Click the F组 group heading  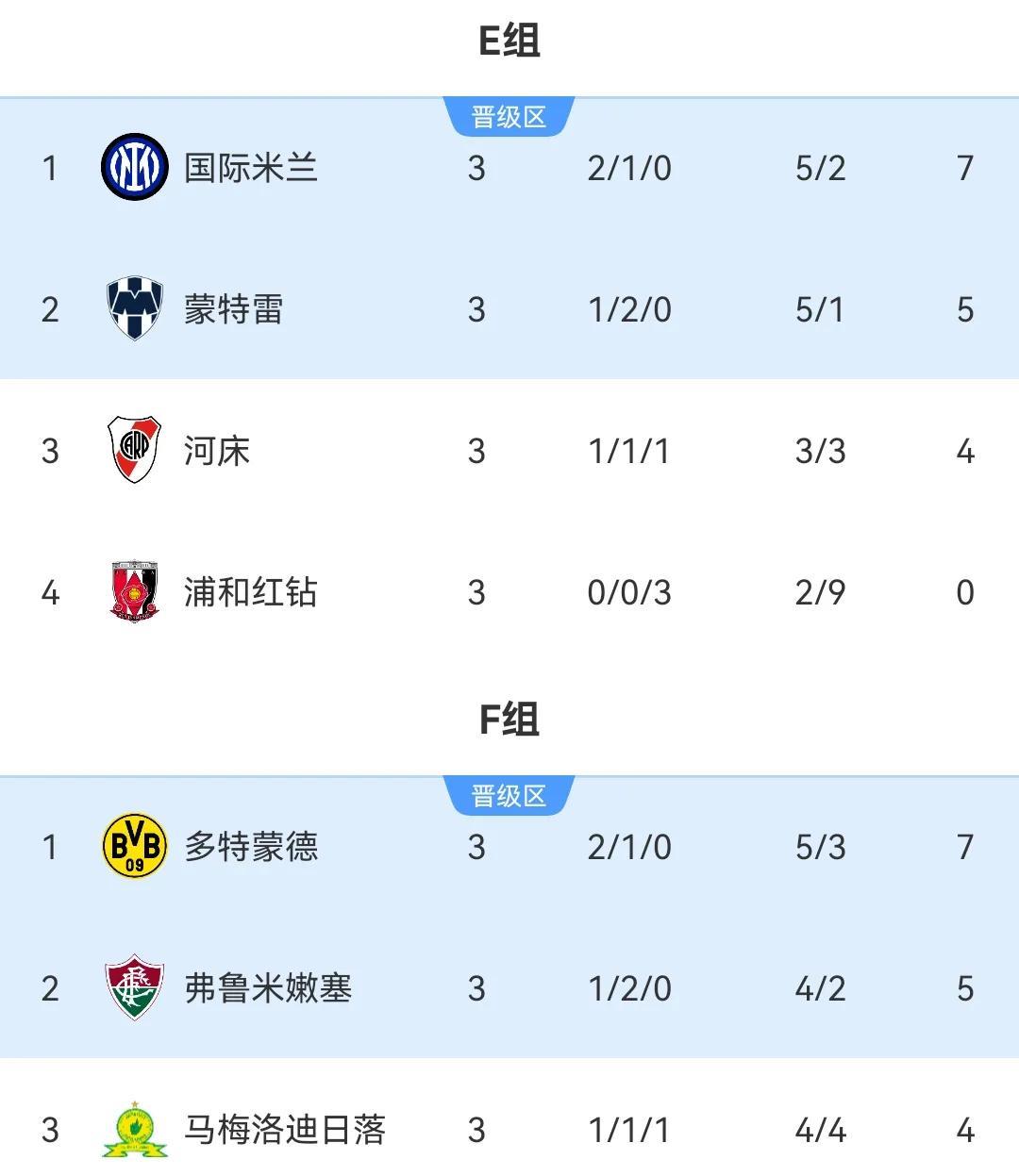(509, 720)
